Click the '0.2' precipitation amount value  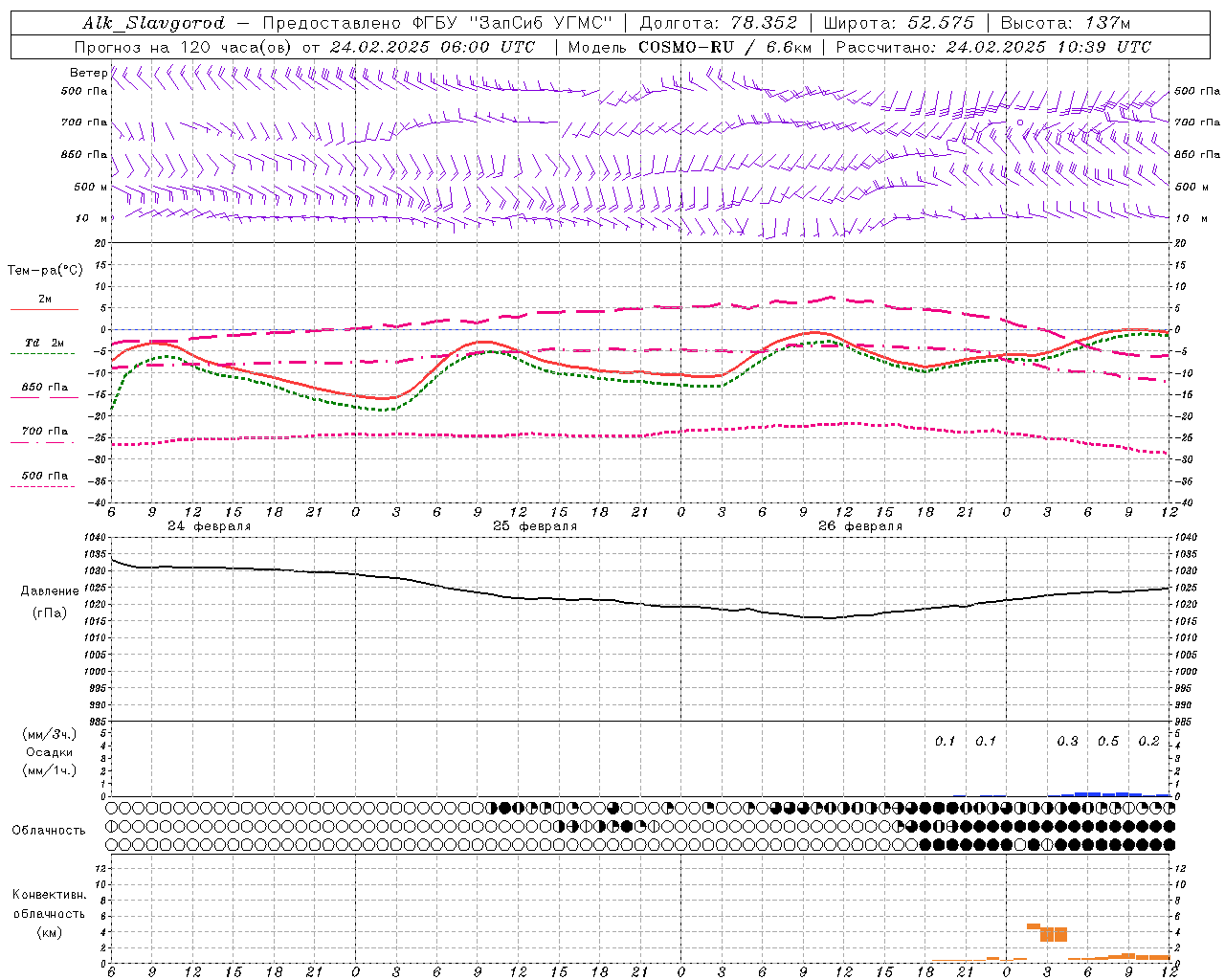pos(1148,741)
